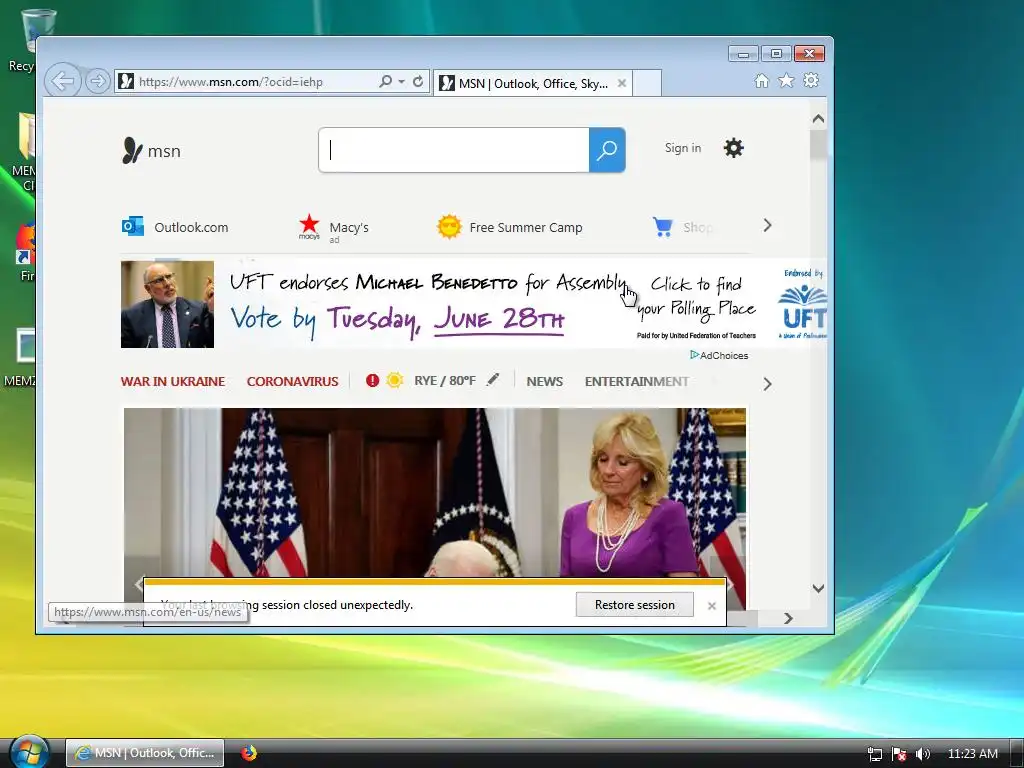Open the Macy's ad shortcut
This screenshot has height=768, width=1024.
click(334, 228)
